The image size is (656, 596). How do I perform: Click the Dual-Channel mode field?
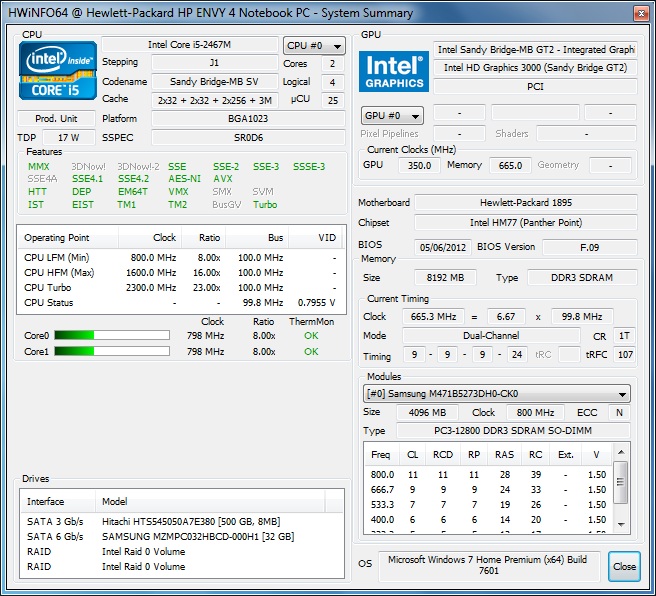click(491, 335)
